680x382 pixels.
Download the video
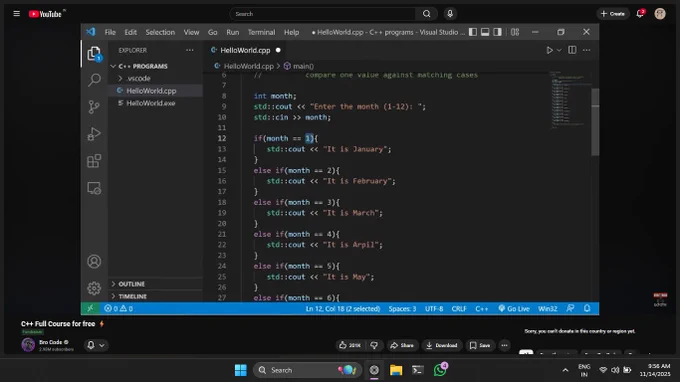(441, 345)
